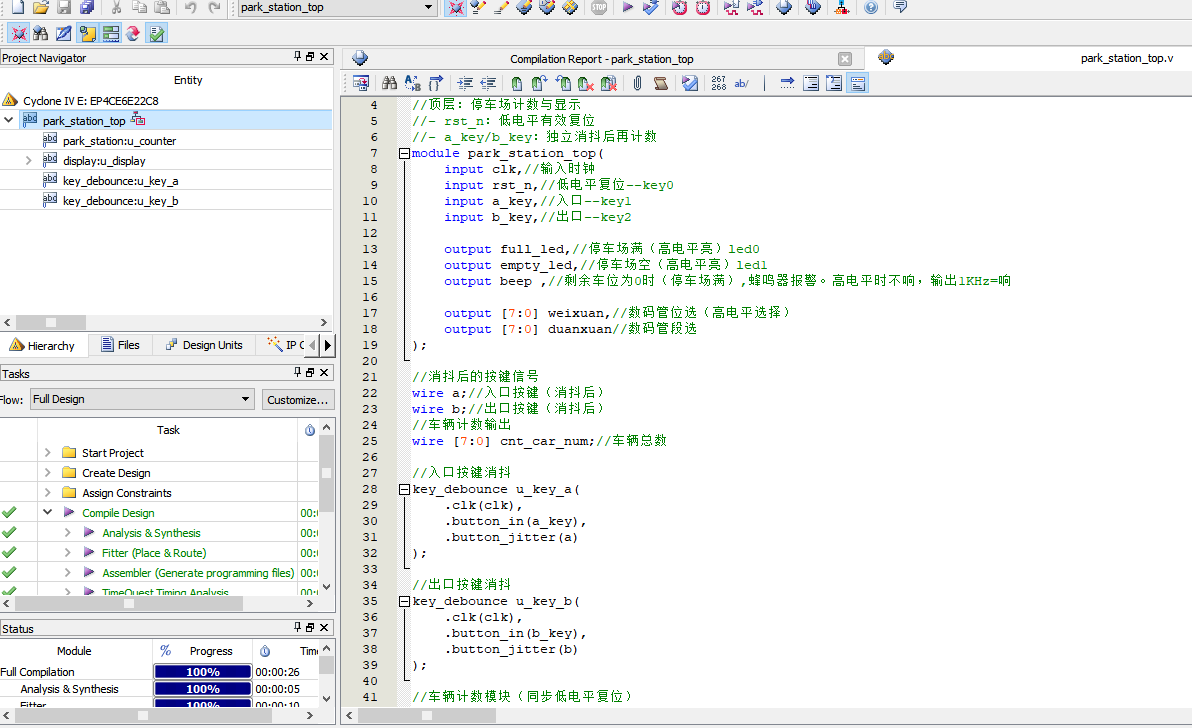
Task: Collapse the Compile Design task
Action: (47, 512)
